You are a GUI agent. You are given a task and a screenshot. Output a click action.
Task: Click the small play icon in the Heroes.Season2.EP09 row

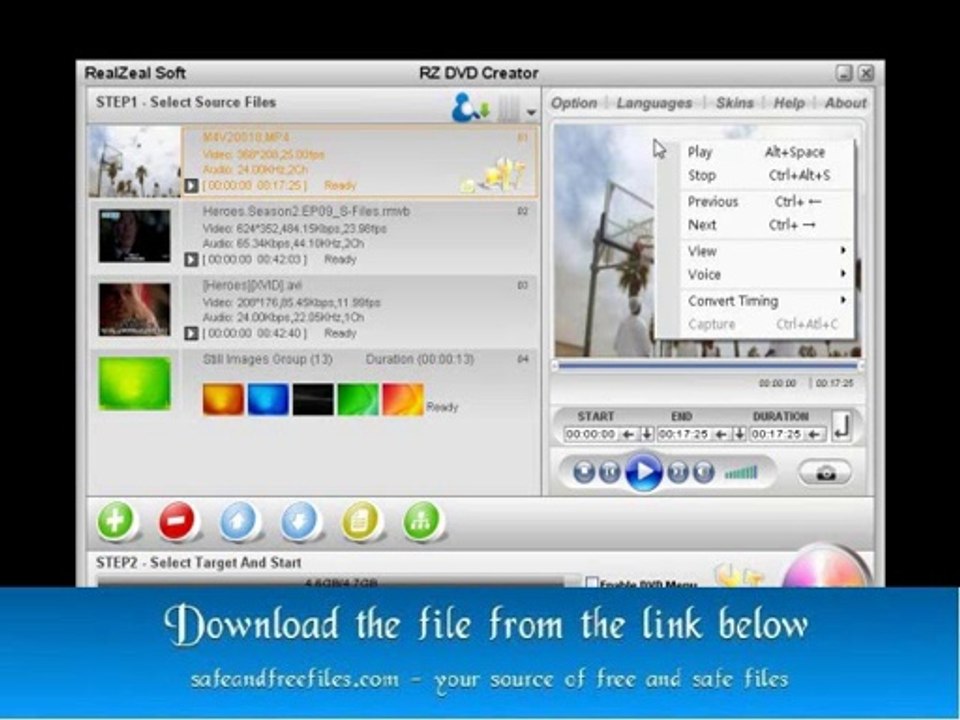[191, 260]
